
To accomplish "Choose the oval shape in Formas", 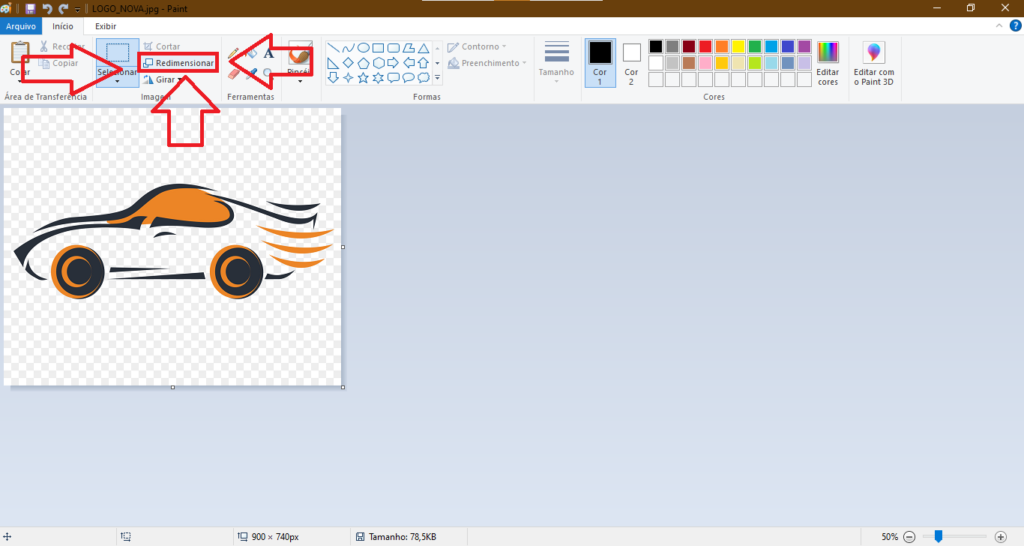I will 364,47.
